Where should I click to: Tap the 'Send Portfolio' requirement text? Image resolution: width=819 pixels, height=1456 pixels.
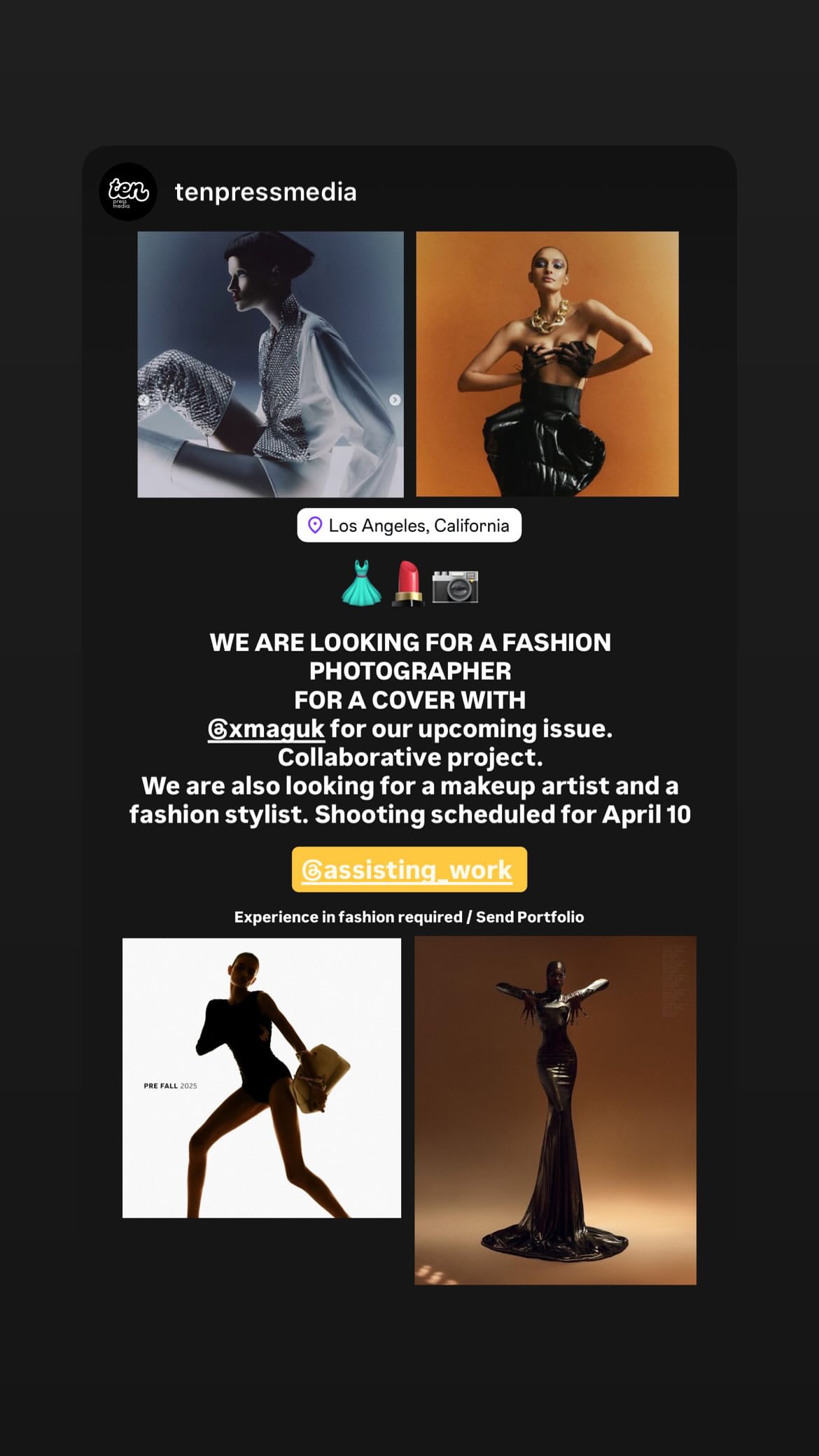(x=530, y=917)
